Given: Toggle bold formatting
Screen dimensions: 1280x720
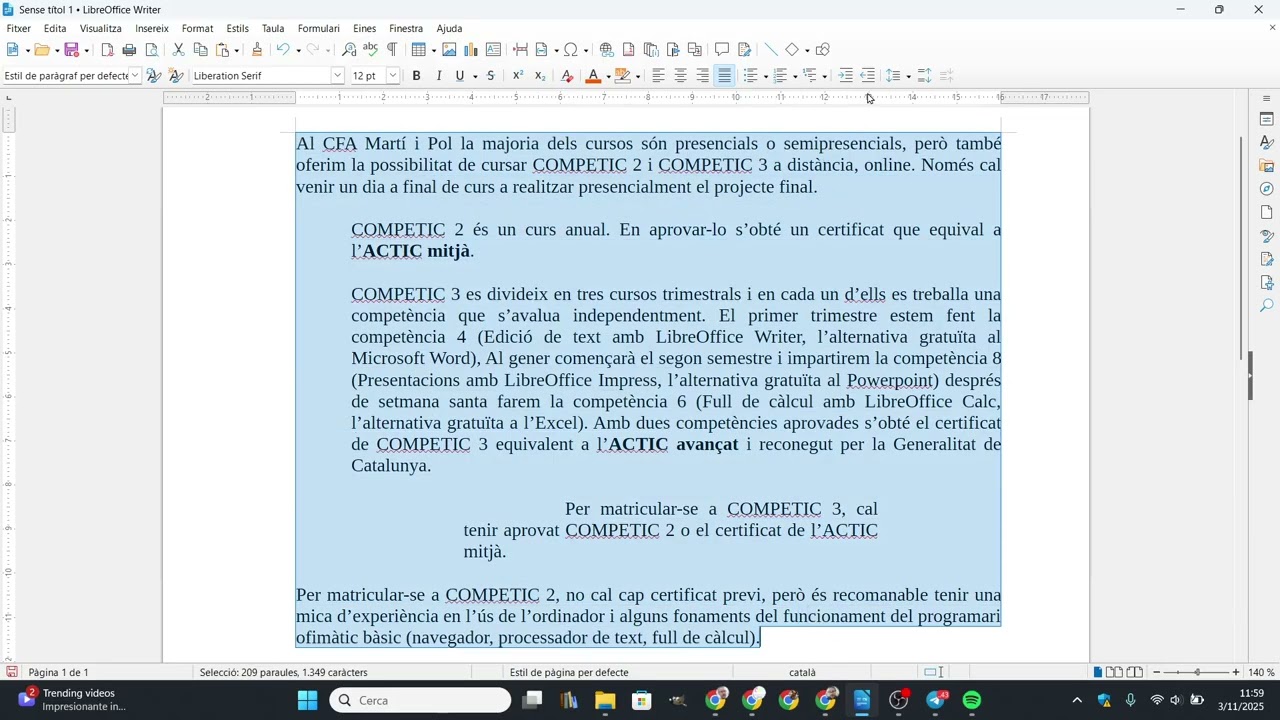Looking at the screenshot, I should pos(417,76).
